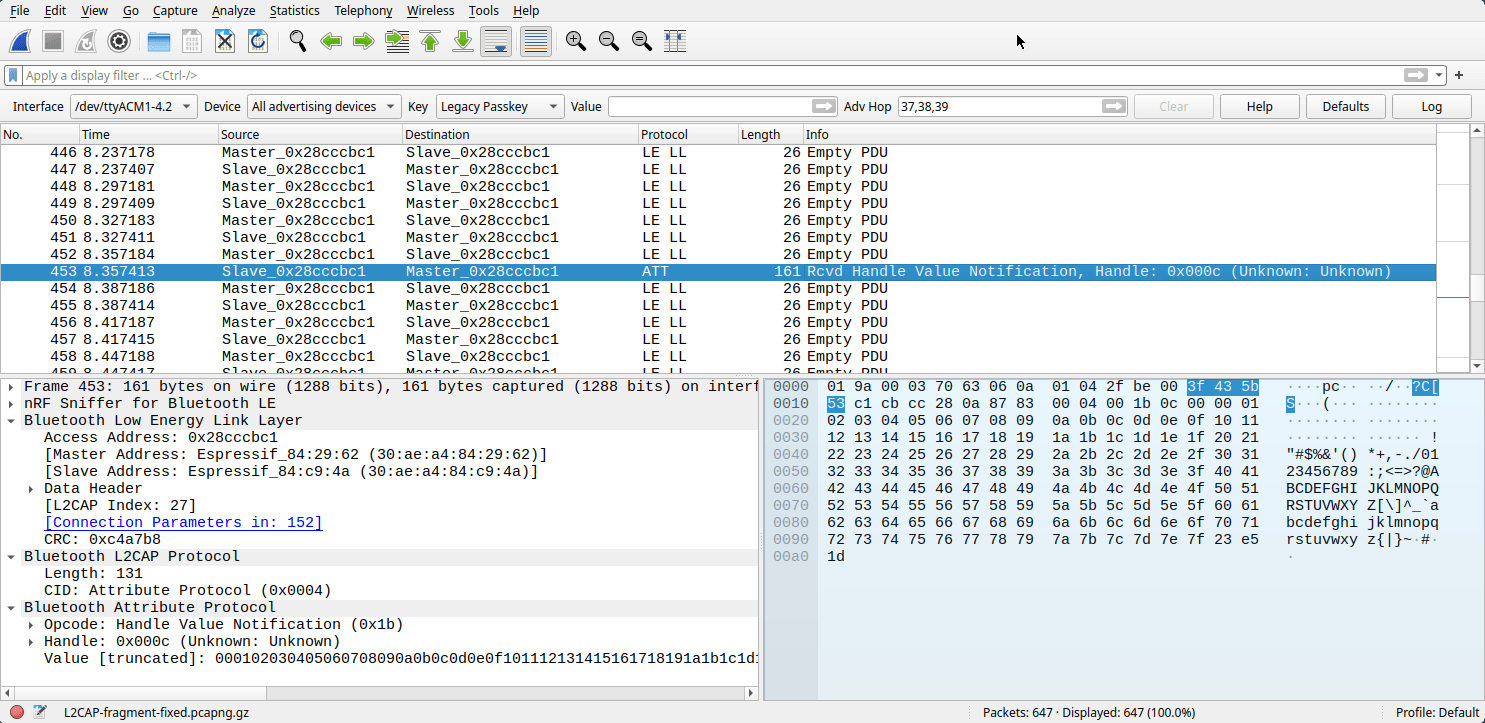The height and width of the screenshot is (723, 1485).
Task: Jump to the last packet in the capture
Action: point(463,41)
